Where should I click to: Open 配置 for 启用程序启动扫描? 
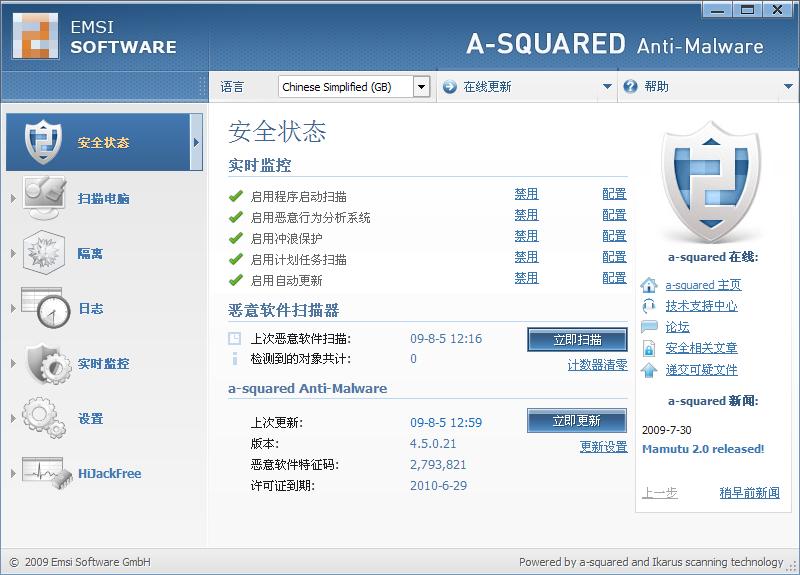click(614, 194)
